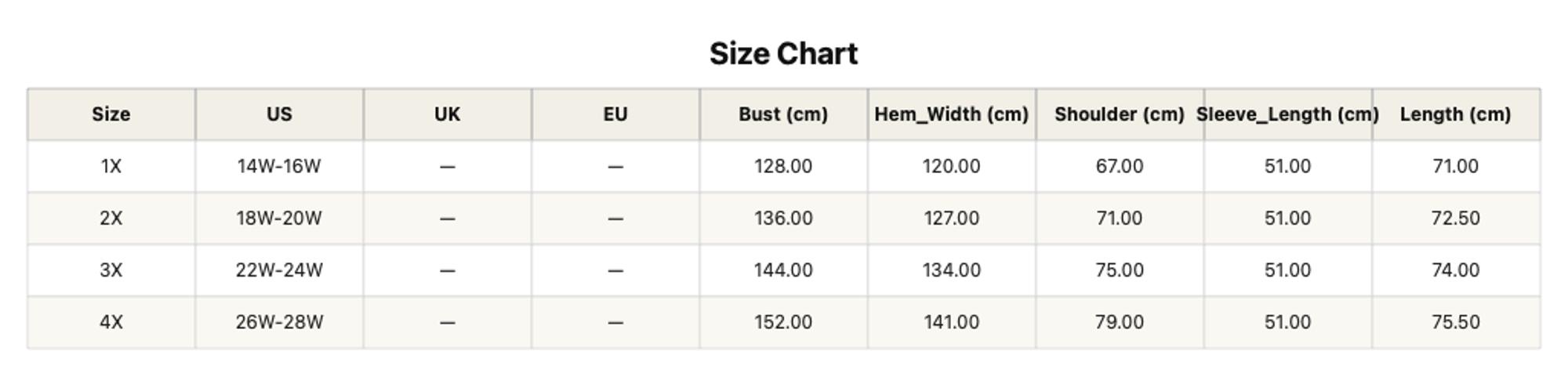The height and width of the screenshot is (376, 1568).
Task: Select the 22W-24W cell
Action: coord(279,270)
